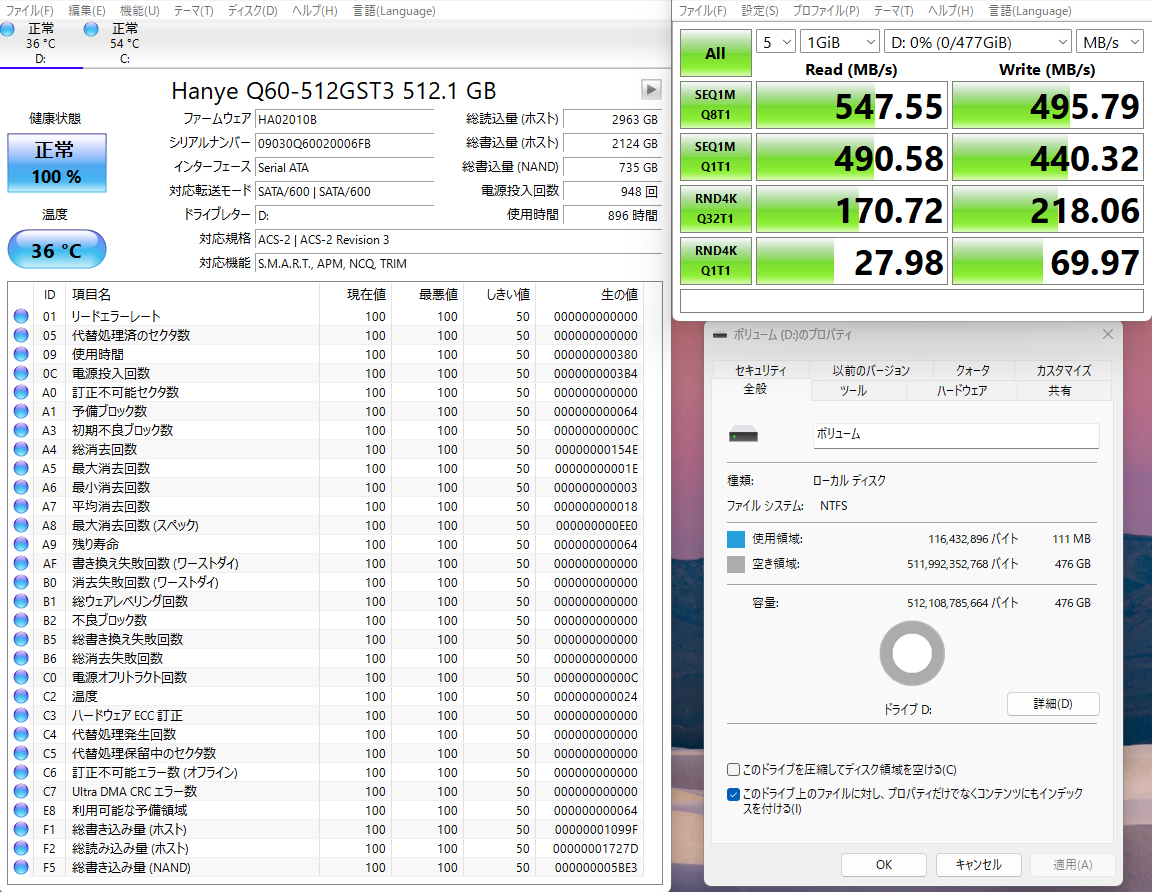Click the blue used space color swatch
Image resolution: width=1152 pixels, height=892 pixels.
736,540
